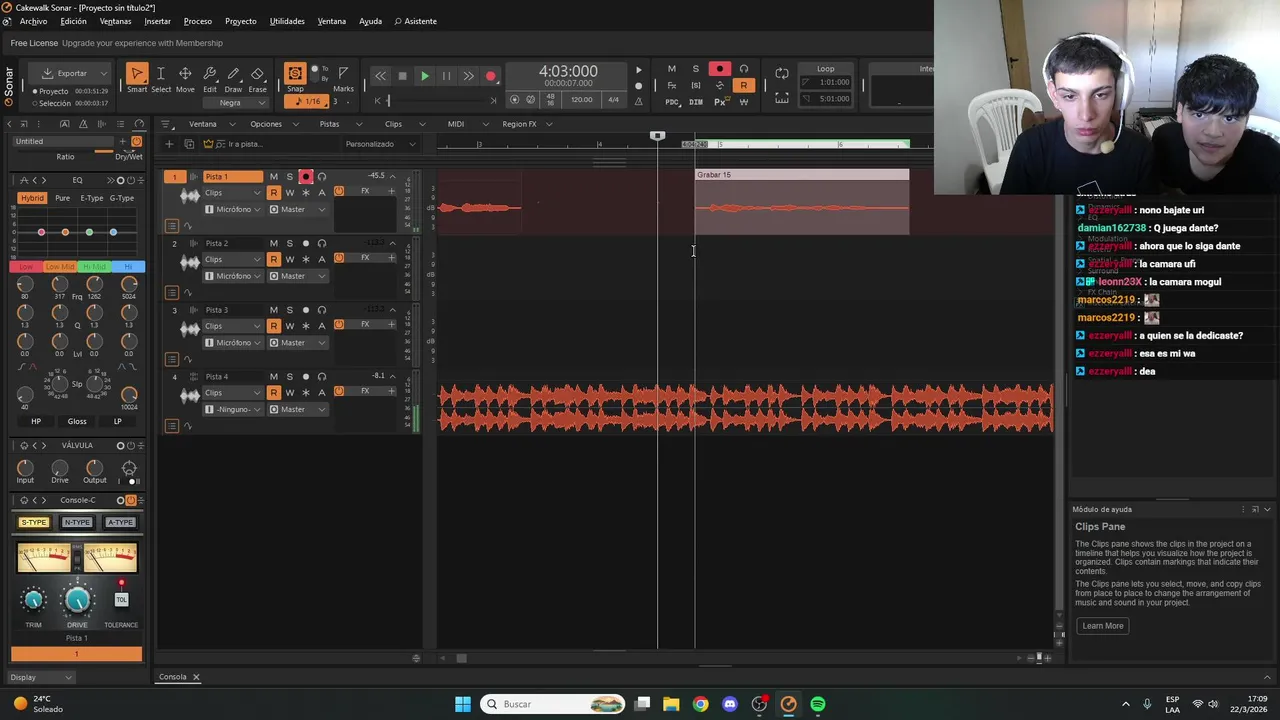The width and height of the screenshot is (1280, 720).
Task: Toggle FX rack power on Pista 3
Action: (339, 324)
